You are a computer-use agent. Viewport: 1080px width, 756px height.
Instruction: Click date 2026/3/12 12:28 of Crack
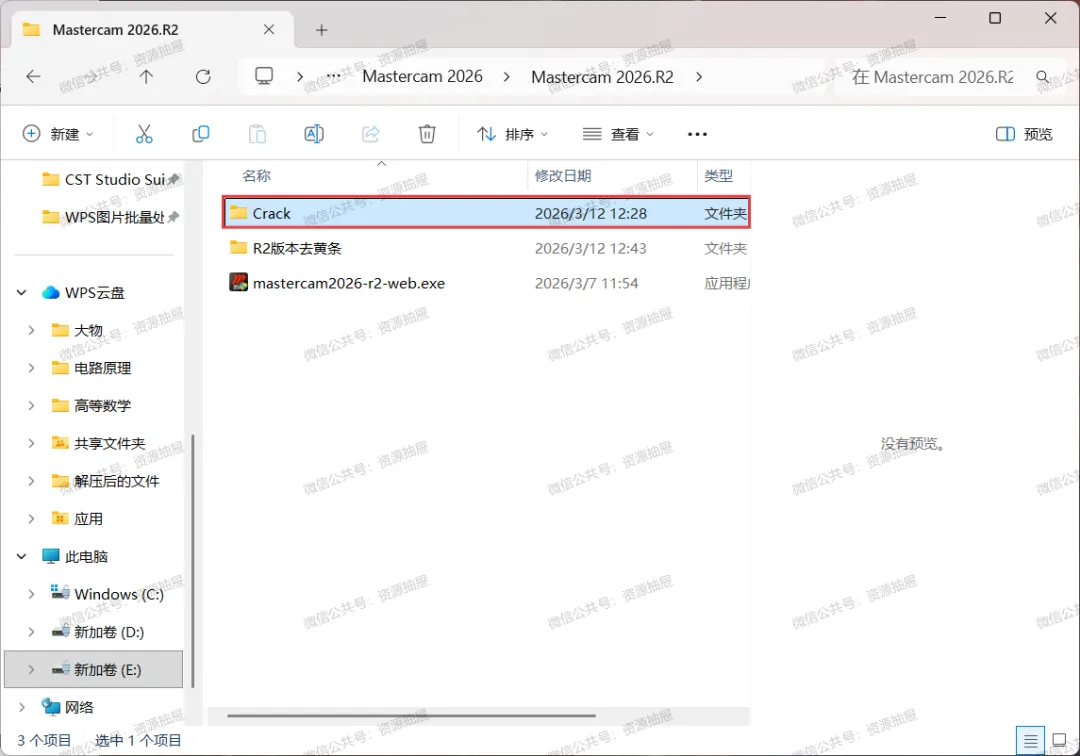tap(590, 213)
